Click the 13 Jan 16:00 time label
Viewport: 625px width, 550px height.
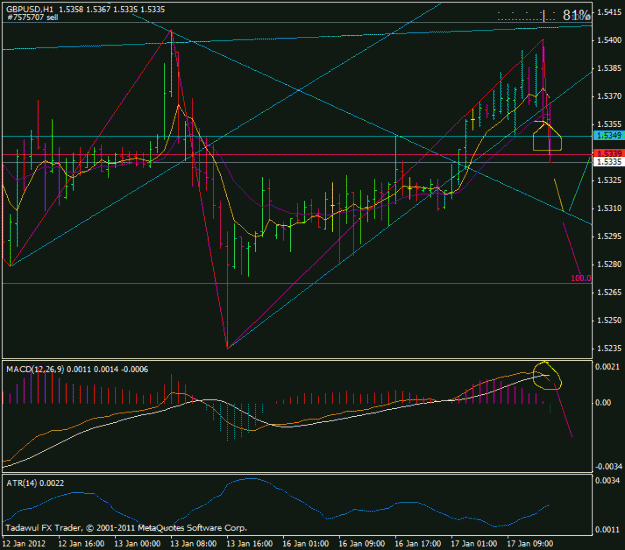tap(250, 544)
